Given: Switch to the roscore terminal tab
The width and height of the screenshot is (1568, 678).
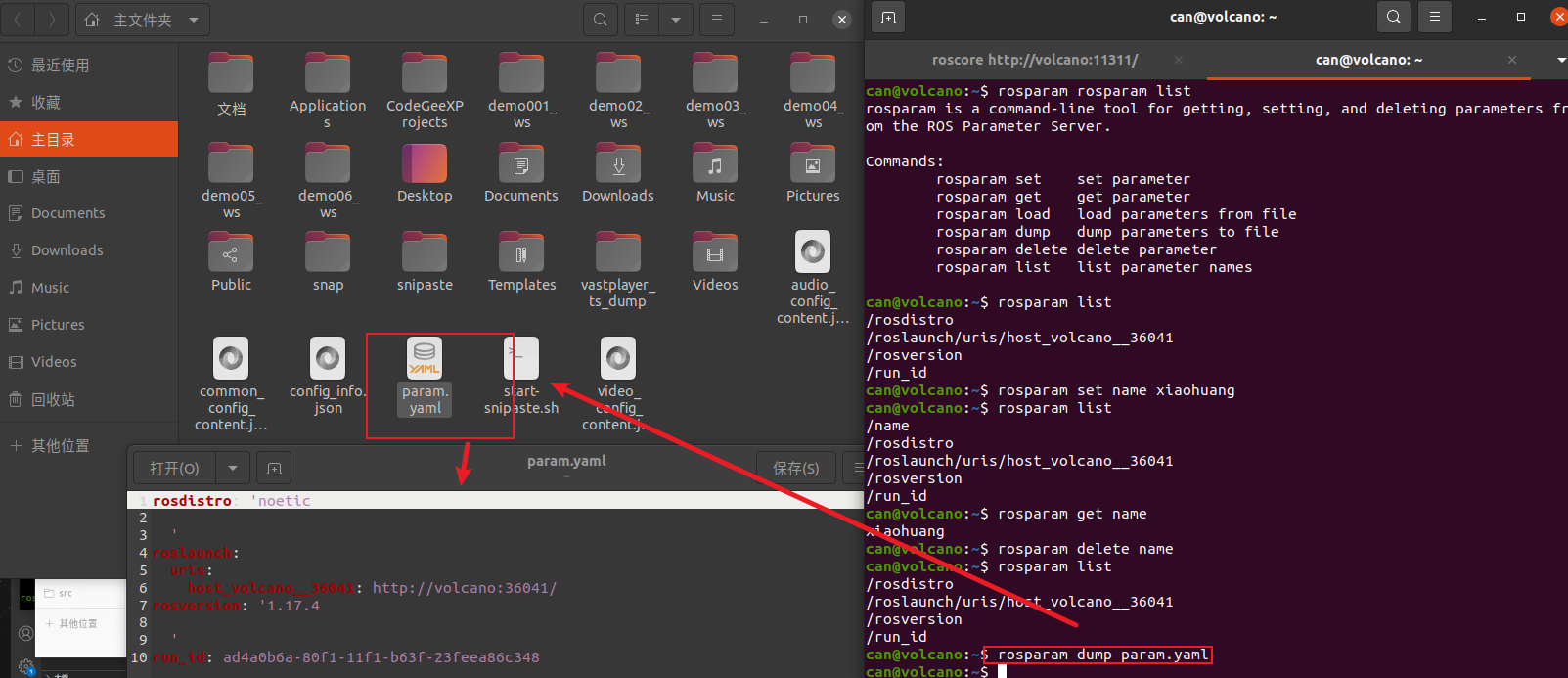Looking at the screenshot, I should click(x=1035, y=60).
